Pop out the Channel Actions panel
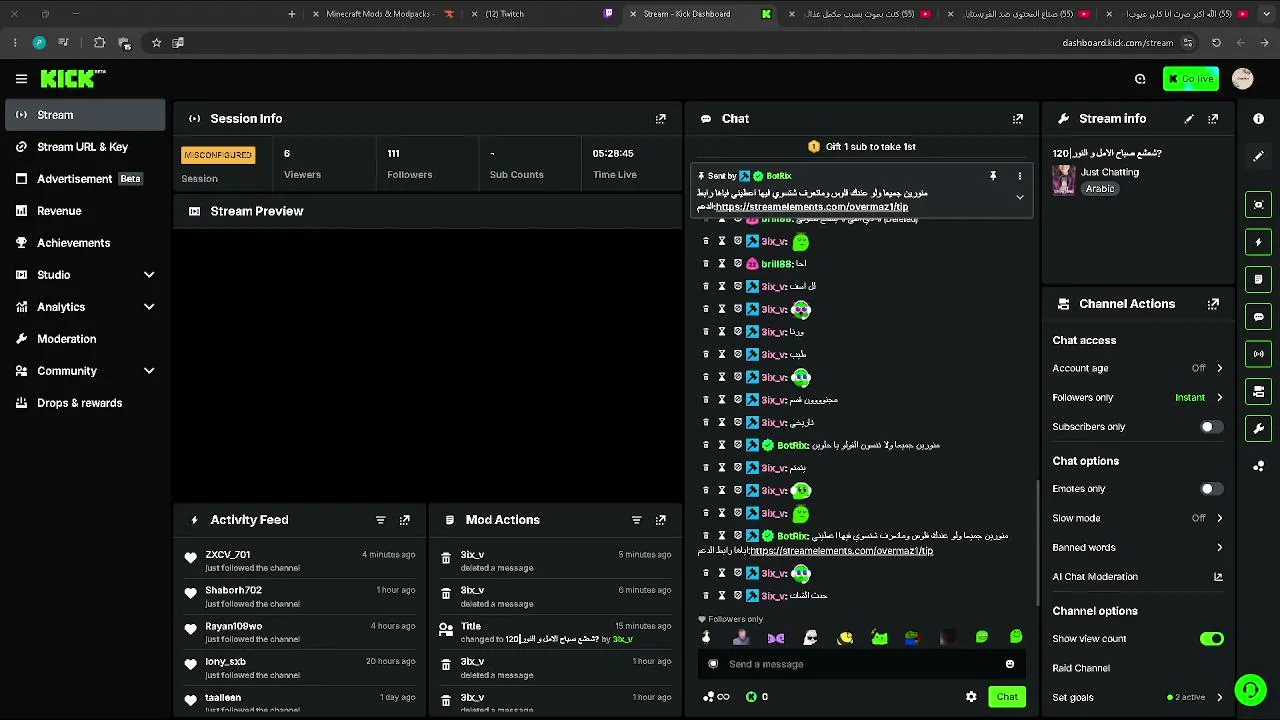1280x720 pixels. tap(1213, 304)
